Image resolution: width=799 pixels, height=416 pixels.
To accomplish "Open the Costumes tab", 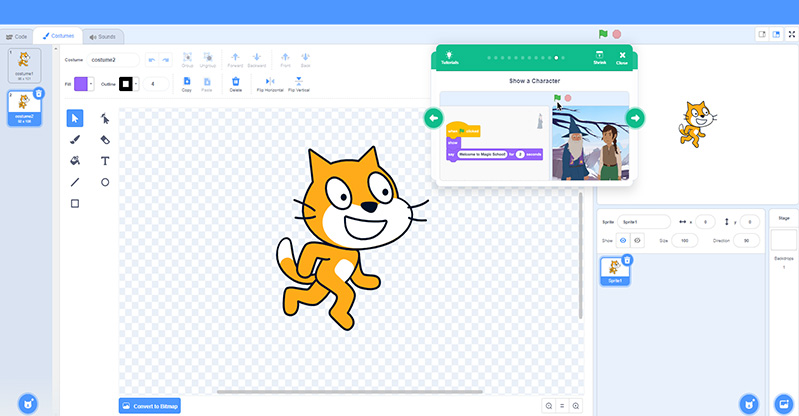I will [58, 36].
